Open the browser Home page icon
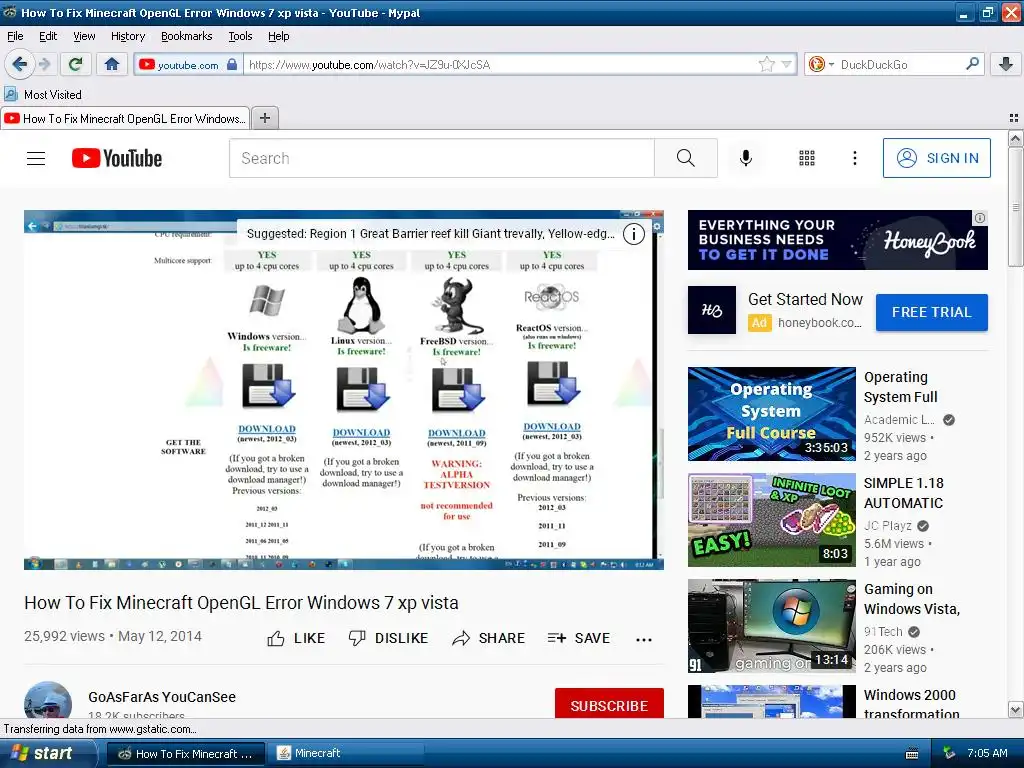This screenshot has height=768, width=1024. (x=112, y=64)
